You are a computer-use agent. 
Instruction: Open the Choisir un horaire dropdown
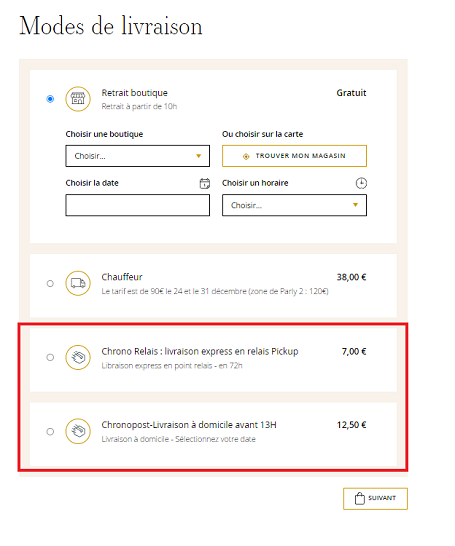[x=295, y=205]
